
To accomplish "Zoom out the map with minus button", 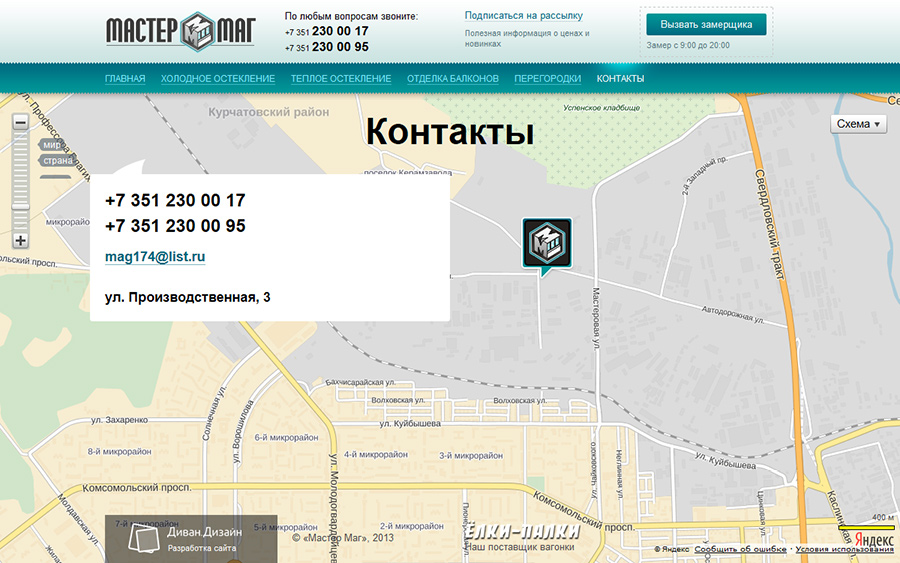I will [x=20, y=122].
